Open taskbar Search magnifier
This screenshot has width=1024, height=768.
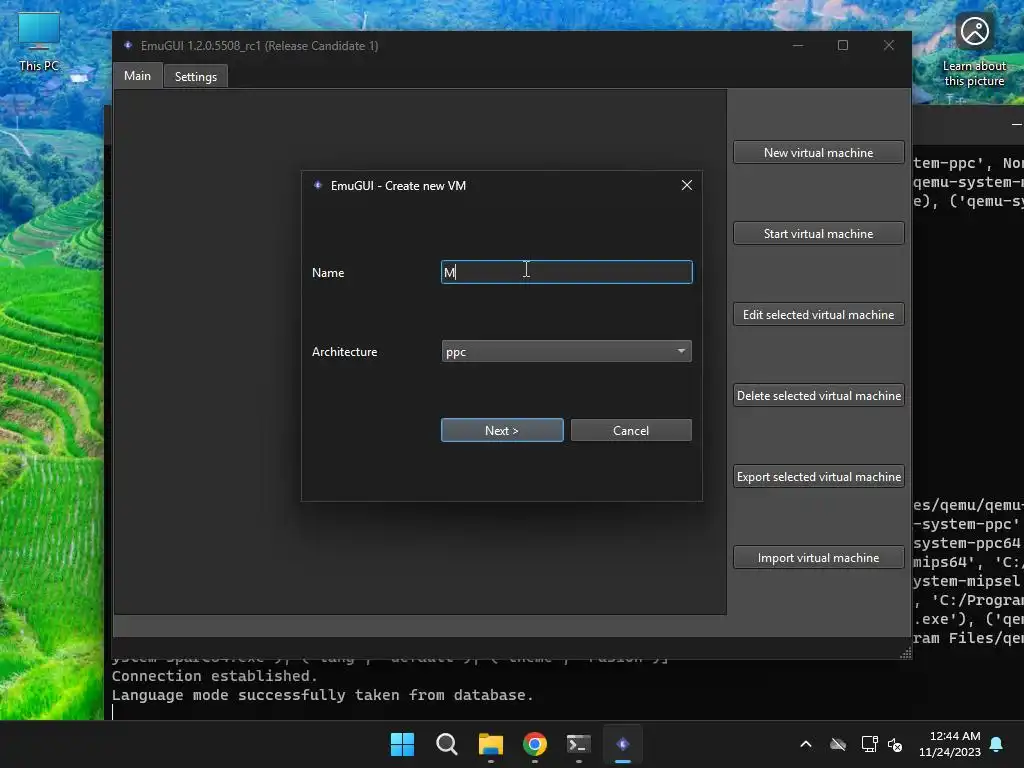(447, 744)
